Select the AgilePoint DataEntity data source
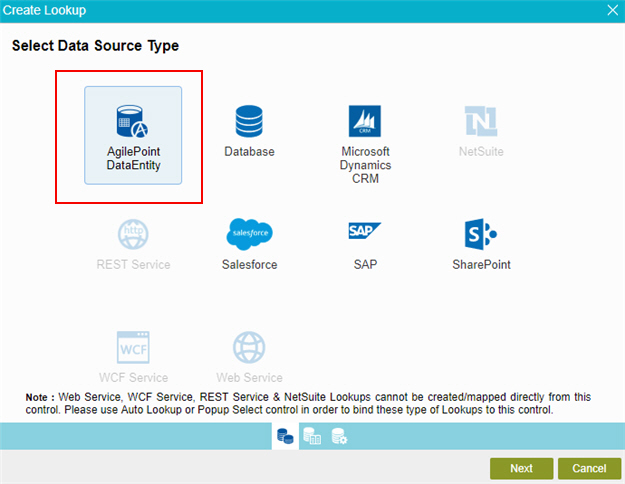This screenshot has height=484, width=625. pos(133,135)
